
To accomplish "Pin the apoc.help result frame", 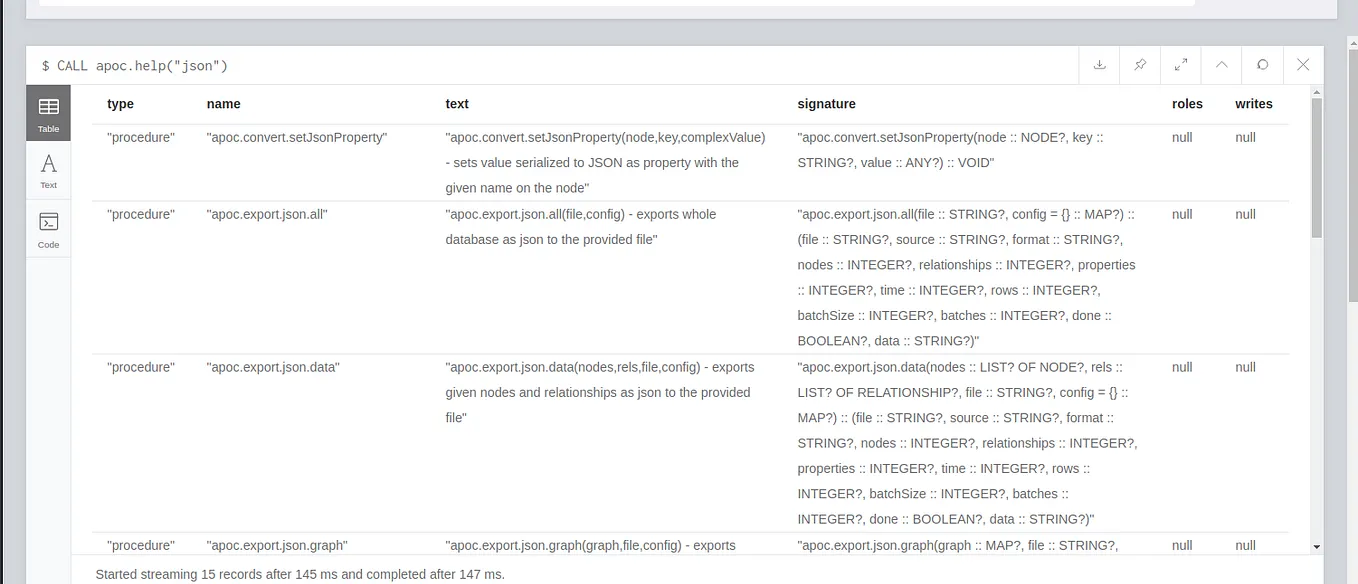I will tap(1140, 64).
